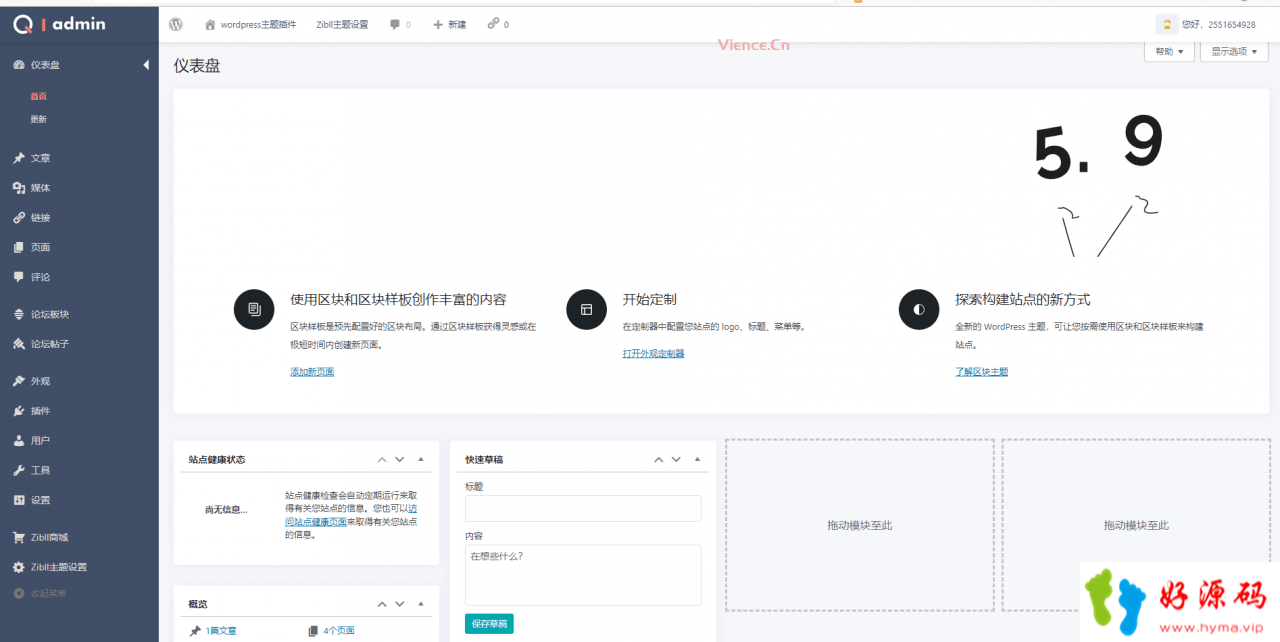Screen dimensions: 1280x642
Task: Collapse the 仪表盘 submenu arrow
Action: (146, 65)
